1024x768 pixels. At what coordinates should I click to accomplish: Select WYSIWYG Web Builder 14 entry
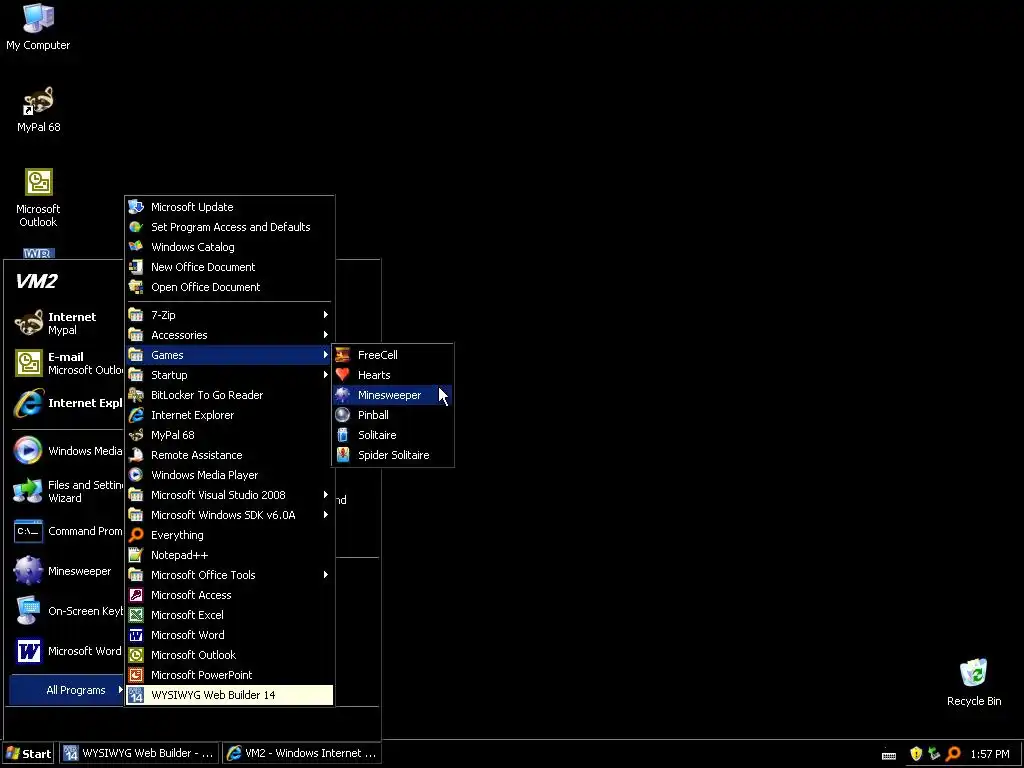coord(229,695)
